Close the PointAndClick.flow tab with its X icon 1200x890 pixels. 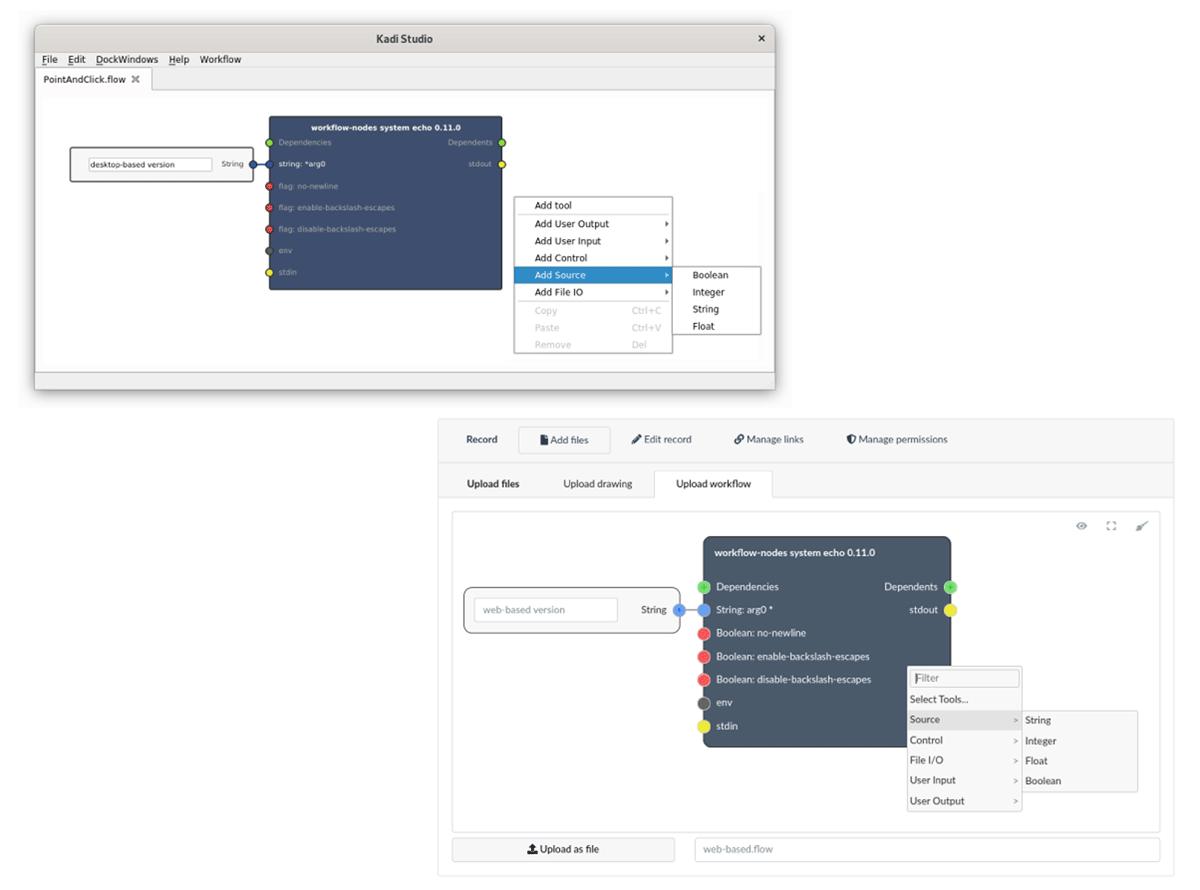136,79
